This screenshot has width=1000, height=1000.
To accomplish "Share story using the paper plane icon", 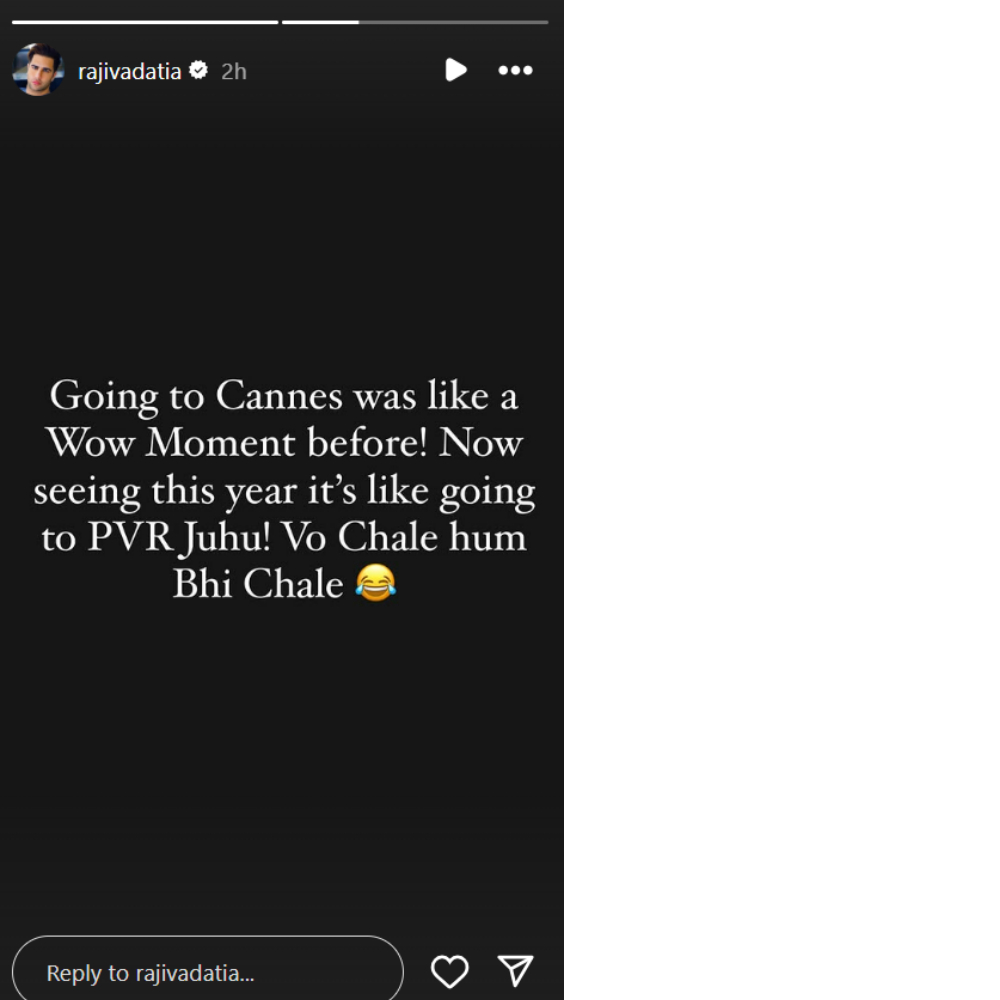I will click(x=515, y=971).
